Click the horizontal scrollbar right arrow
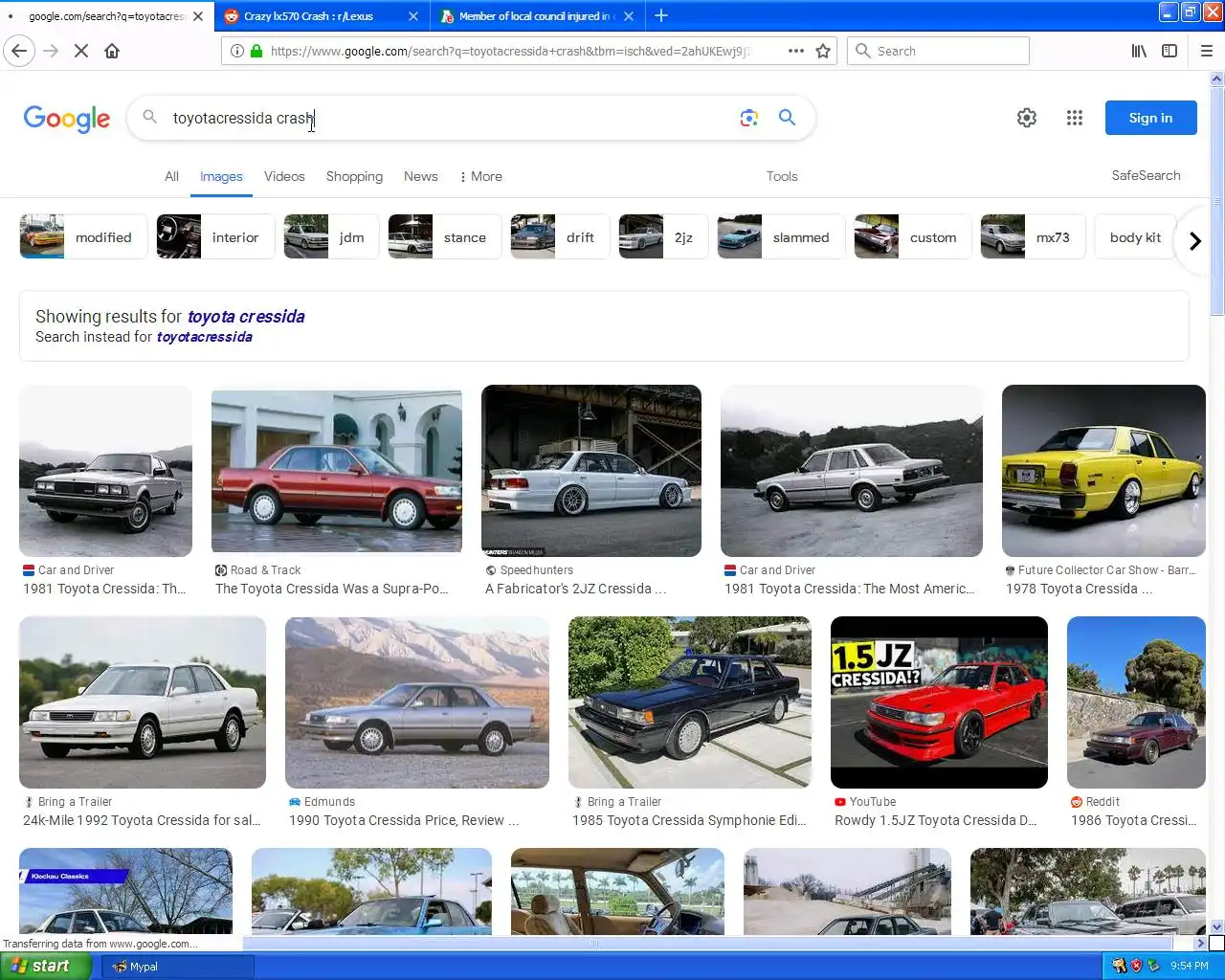 pos(1201,943)
